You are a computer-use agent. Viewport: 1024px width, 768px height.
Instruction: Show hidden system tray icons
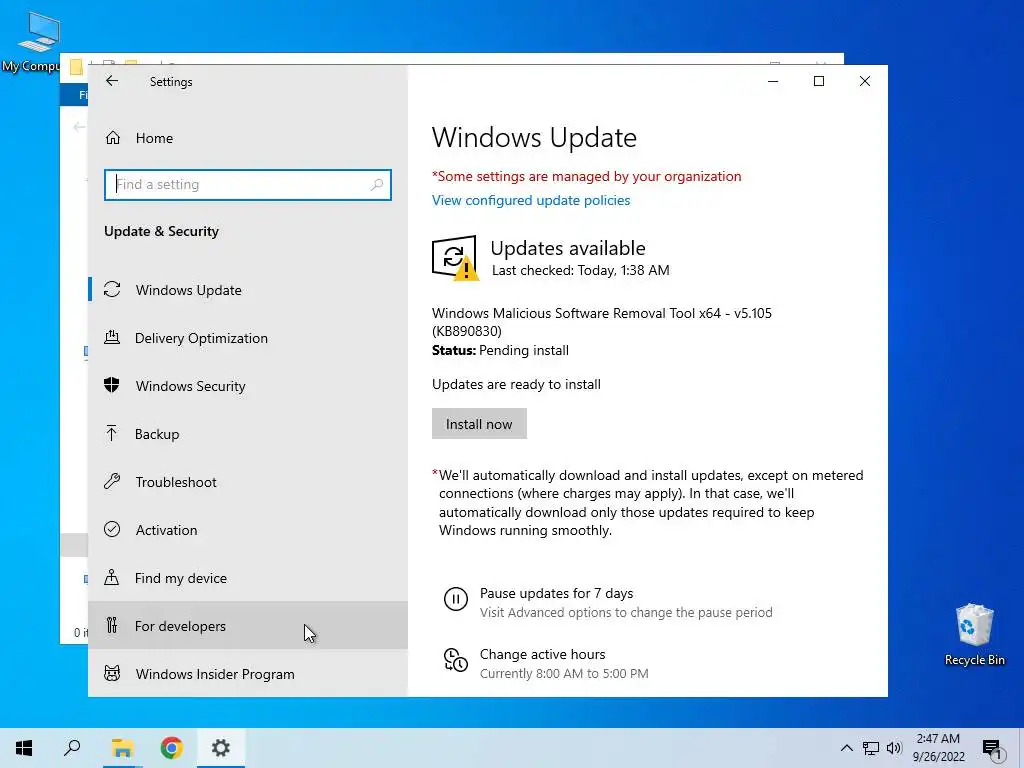tap(846, 748)
